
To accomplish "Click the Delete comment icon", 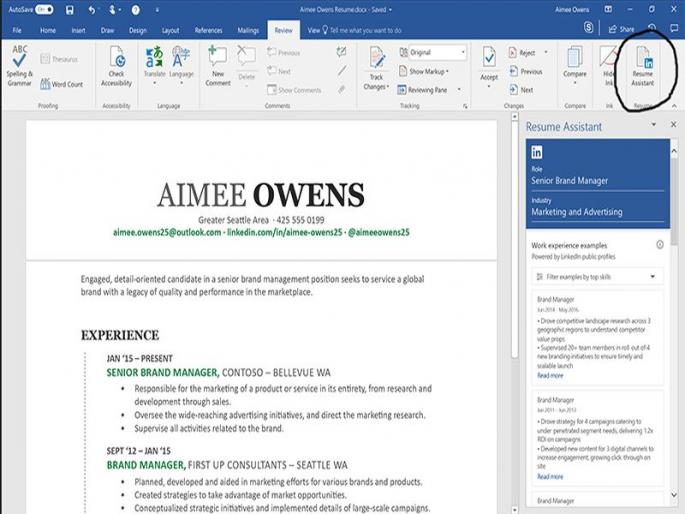I will pos(246,65).
